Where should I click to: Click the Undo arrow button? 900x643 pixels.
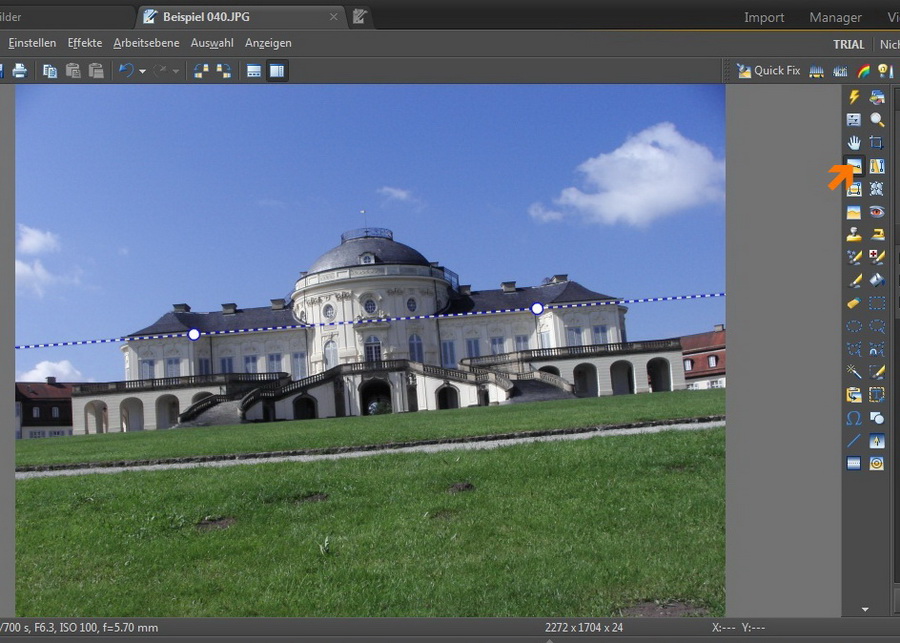[125, 71]
